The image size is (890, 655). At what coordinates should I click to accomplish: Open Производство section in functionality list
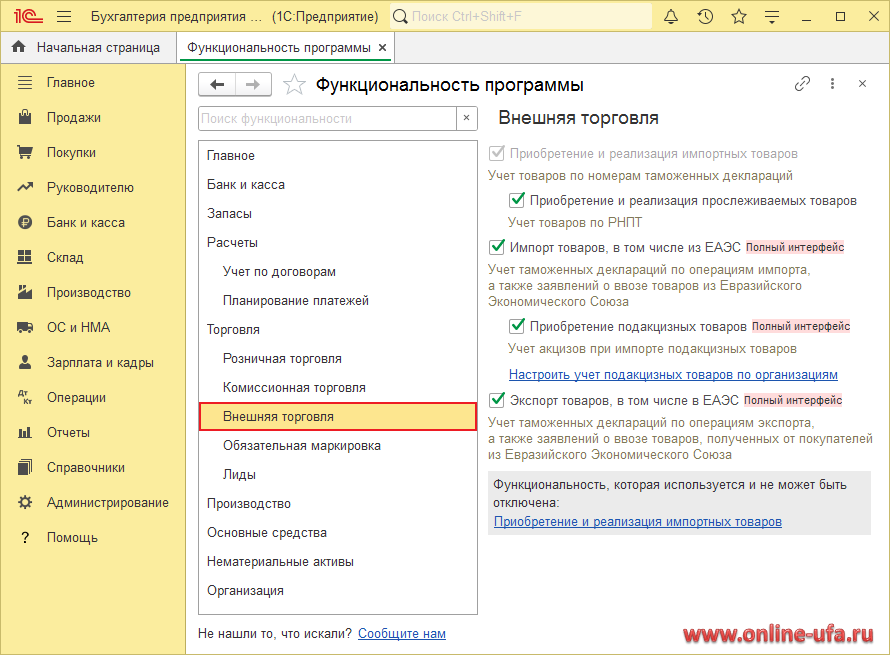[248, 503]
